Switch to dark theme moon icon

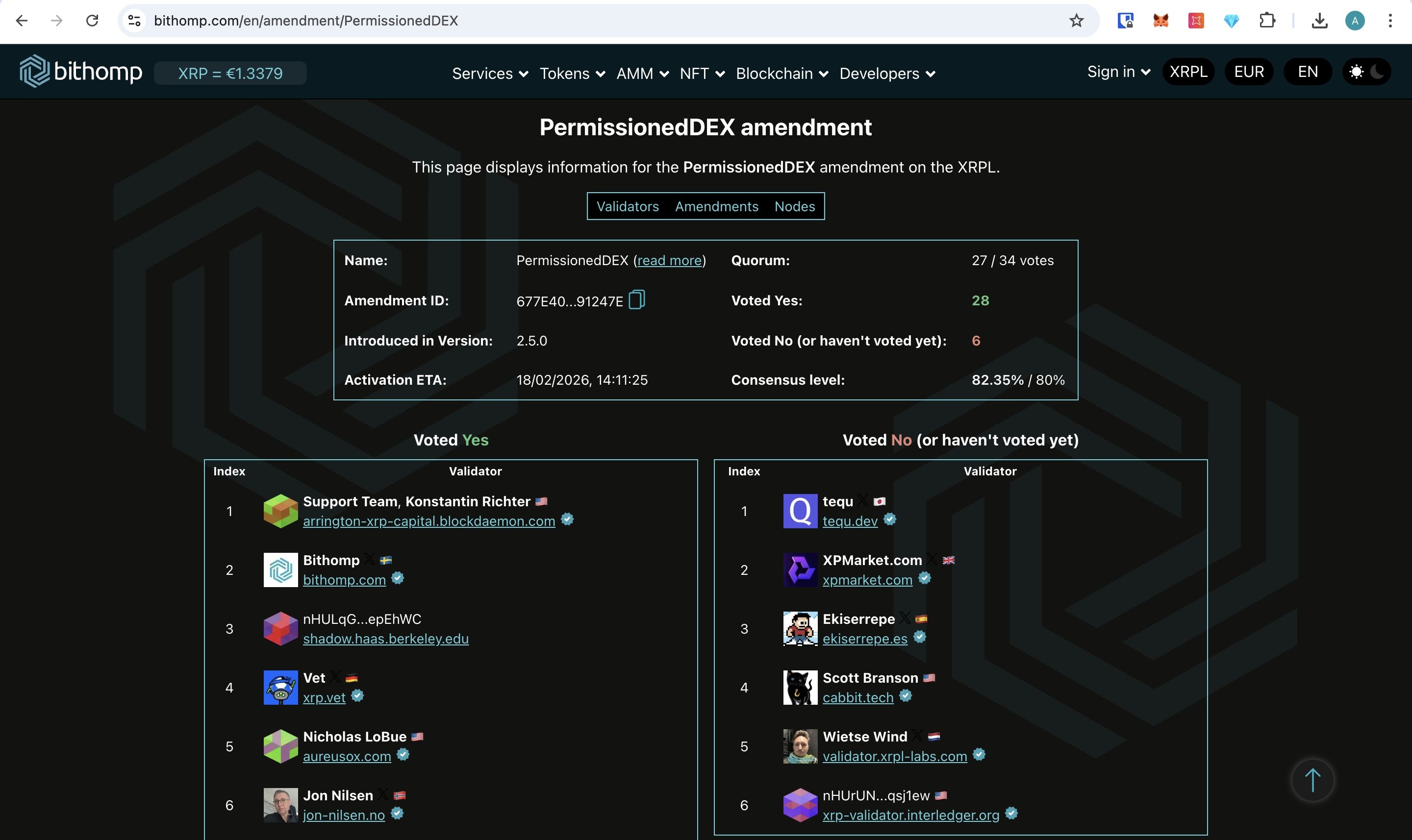coord(1378,72)
